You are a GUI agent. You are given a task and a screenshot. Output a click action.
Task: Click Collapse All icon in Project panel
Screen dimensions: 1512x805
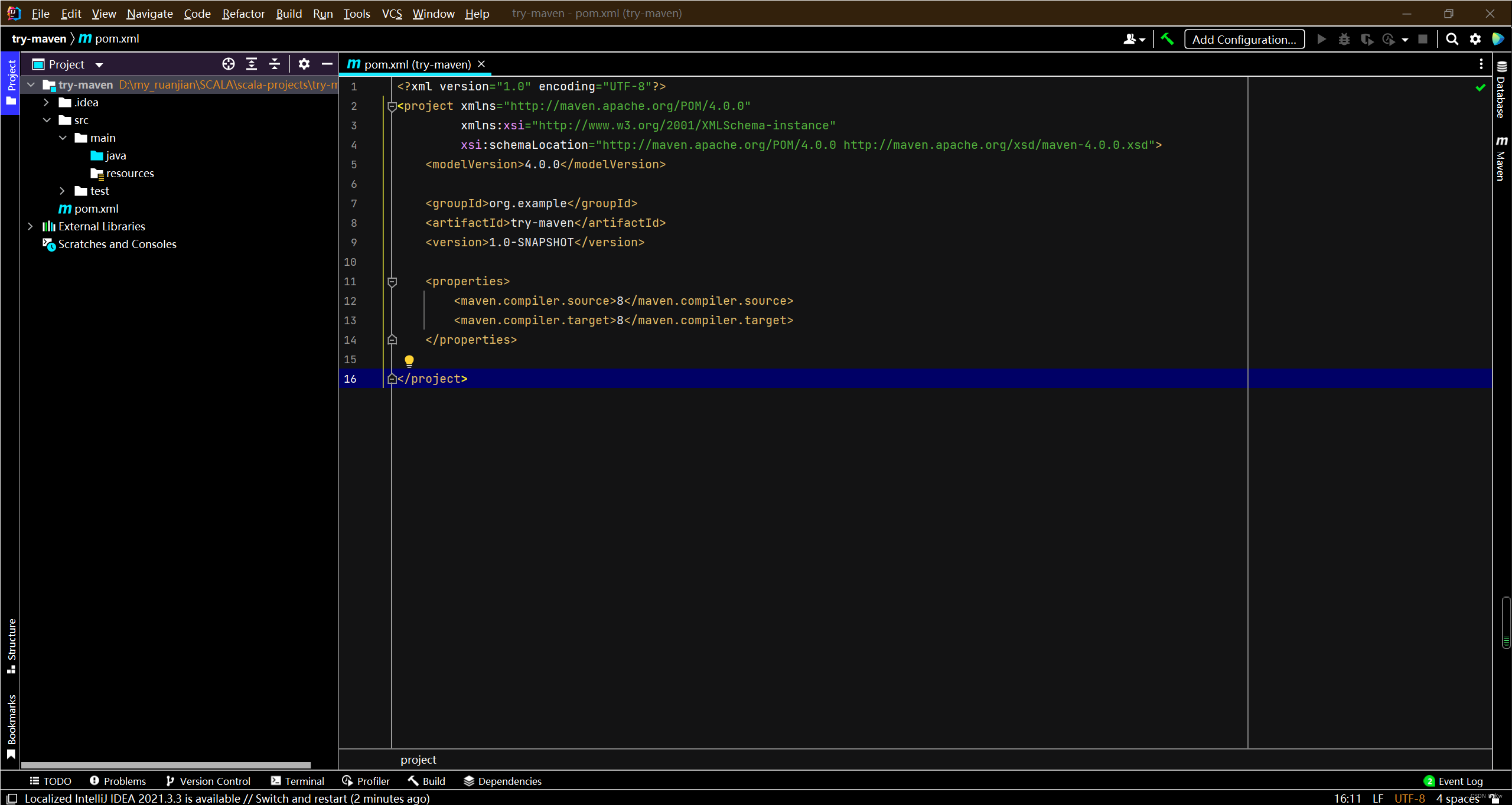pos(275,64)
